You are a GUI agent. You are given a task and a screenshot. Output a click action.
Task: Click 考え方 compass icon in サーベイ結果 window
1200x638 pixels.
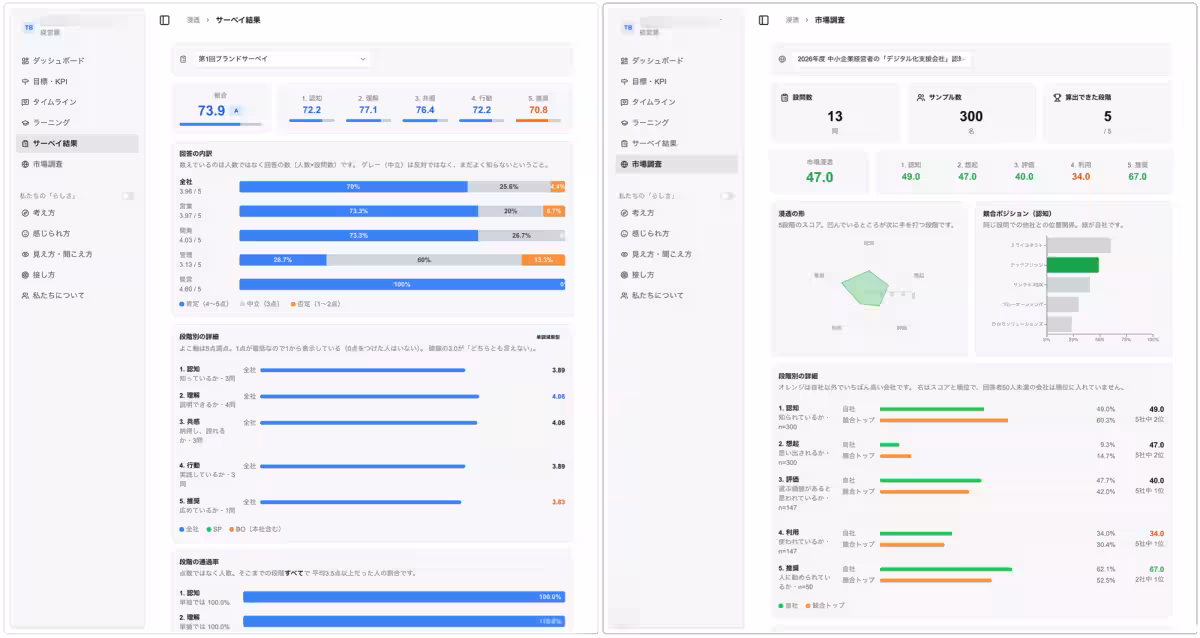coord(25,213)
